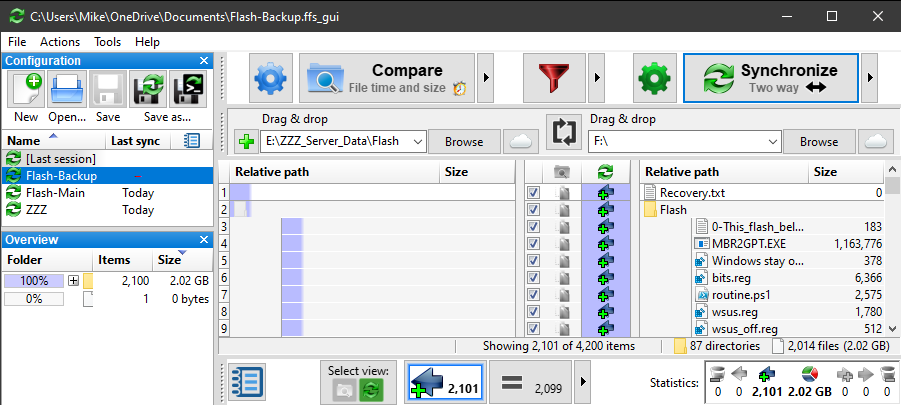The height and width of the screenshot is (405, 901).
Task: Click the middle grid category column header
Action: 561,172
